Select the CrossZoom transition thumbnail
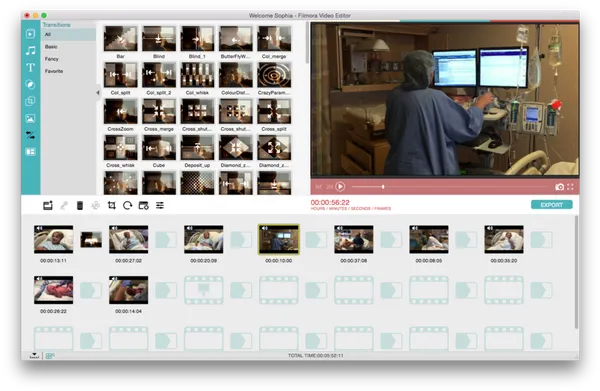Viewport: 600px width, 391px height. 121,111
